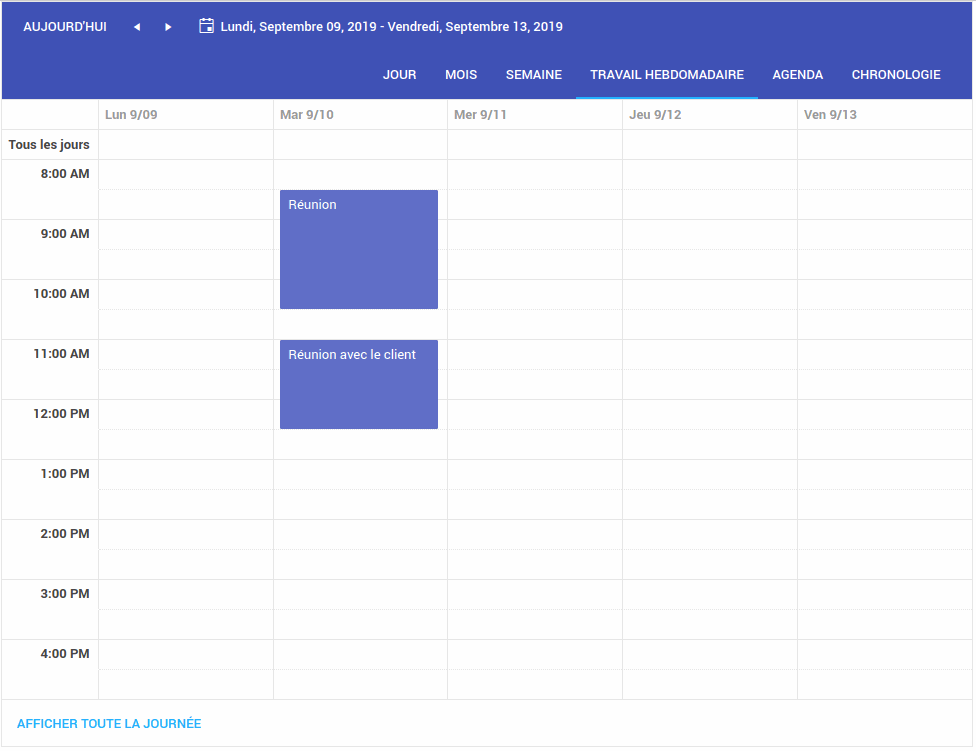Click AFFICHER TOUTE LA JOURNÉE link
Screen dimensions: 976x751
(109, 724)
